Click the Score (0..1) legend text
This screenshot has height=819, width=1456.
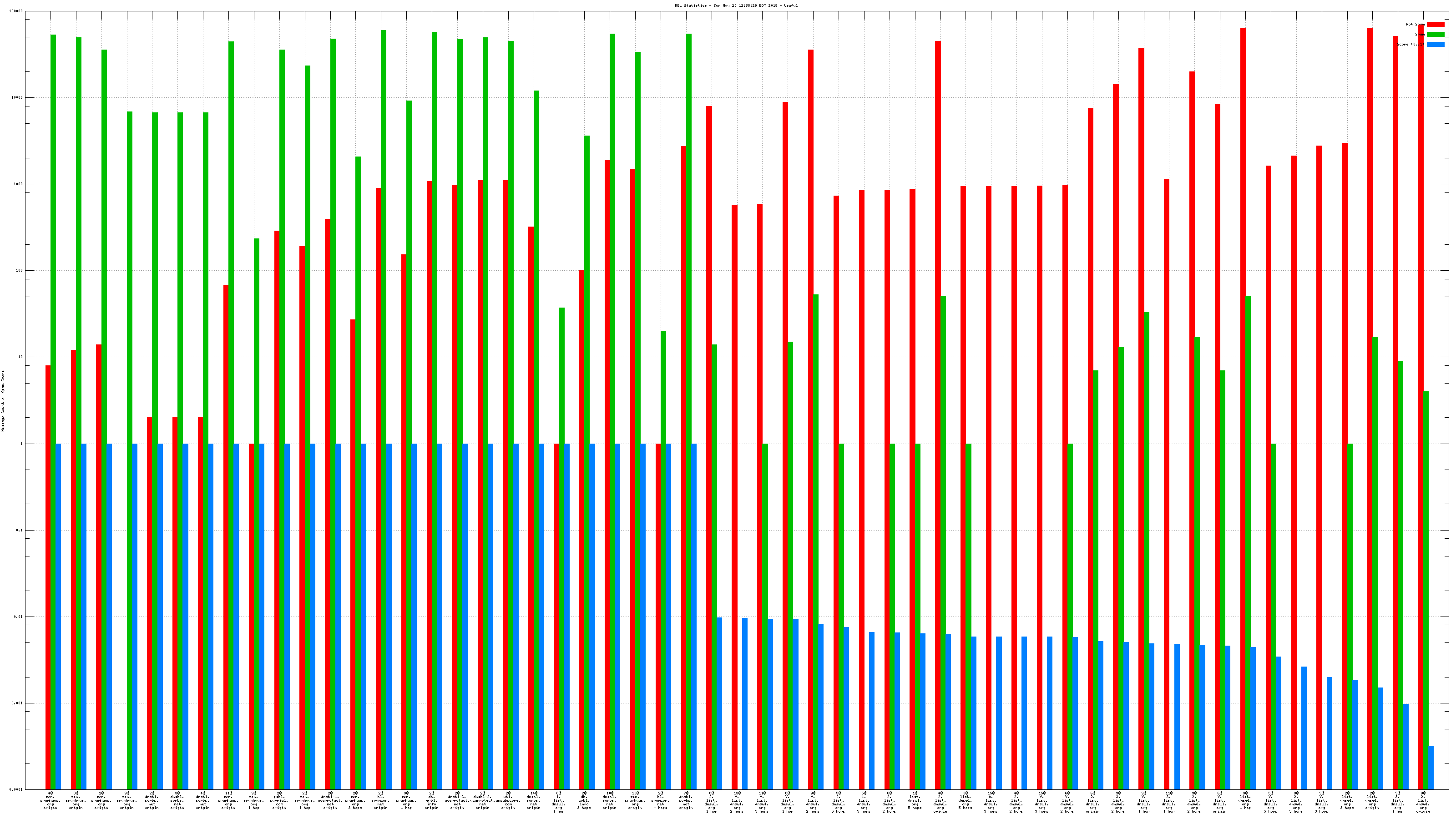[1411, 45]
